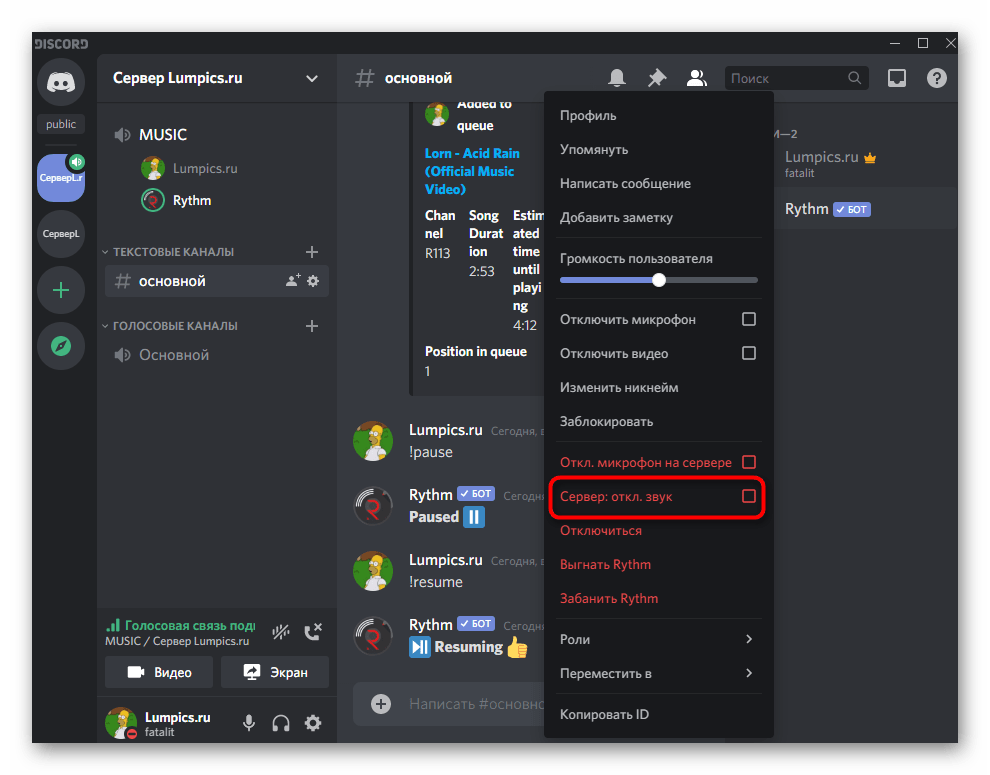Choose Добавить заметку menu item

pyautogui.click(x=658, y=218)
